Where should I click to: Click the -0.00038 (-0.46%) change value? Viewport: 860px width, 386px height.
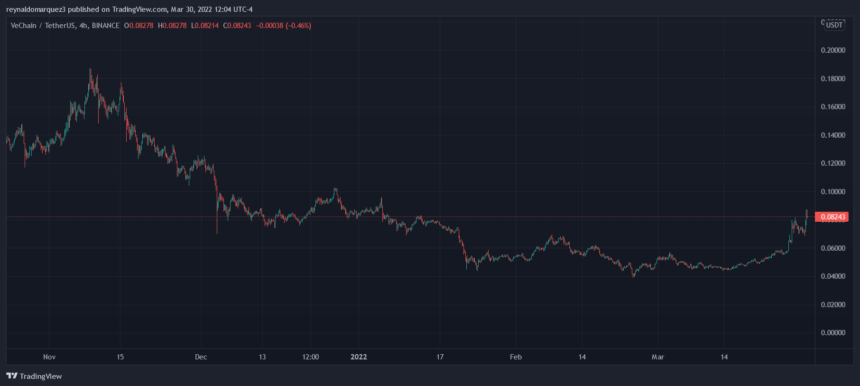click(283, 25)
